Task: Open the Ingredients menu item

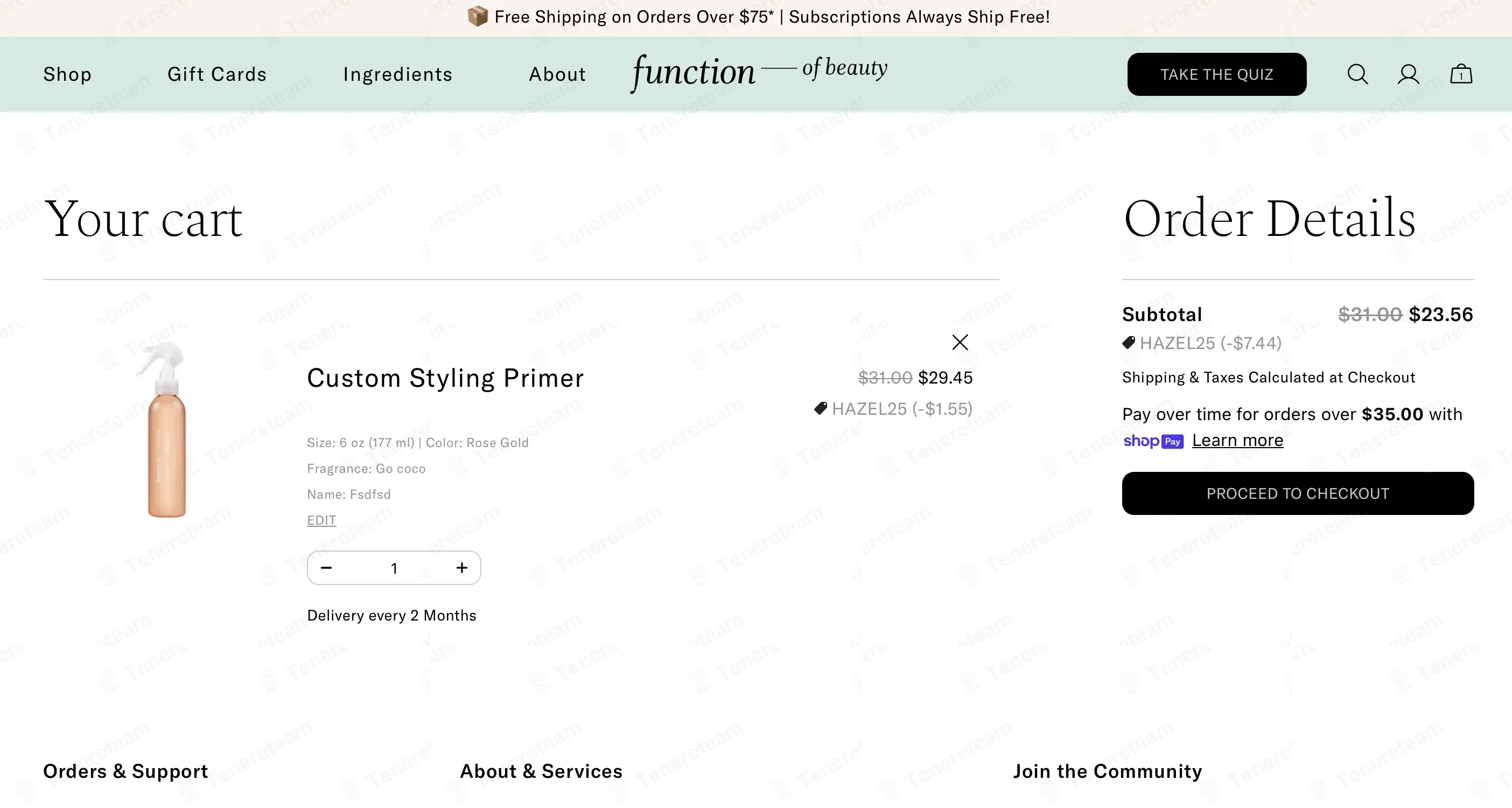Action: pyautogui.click(x=397, y=74)
